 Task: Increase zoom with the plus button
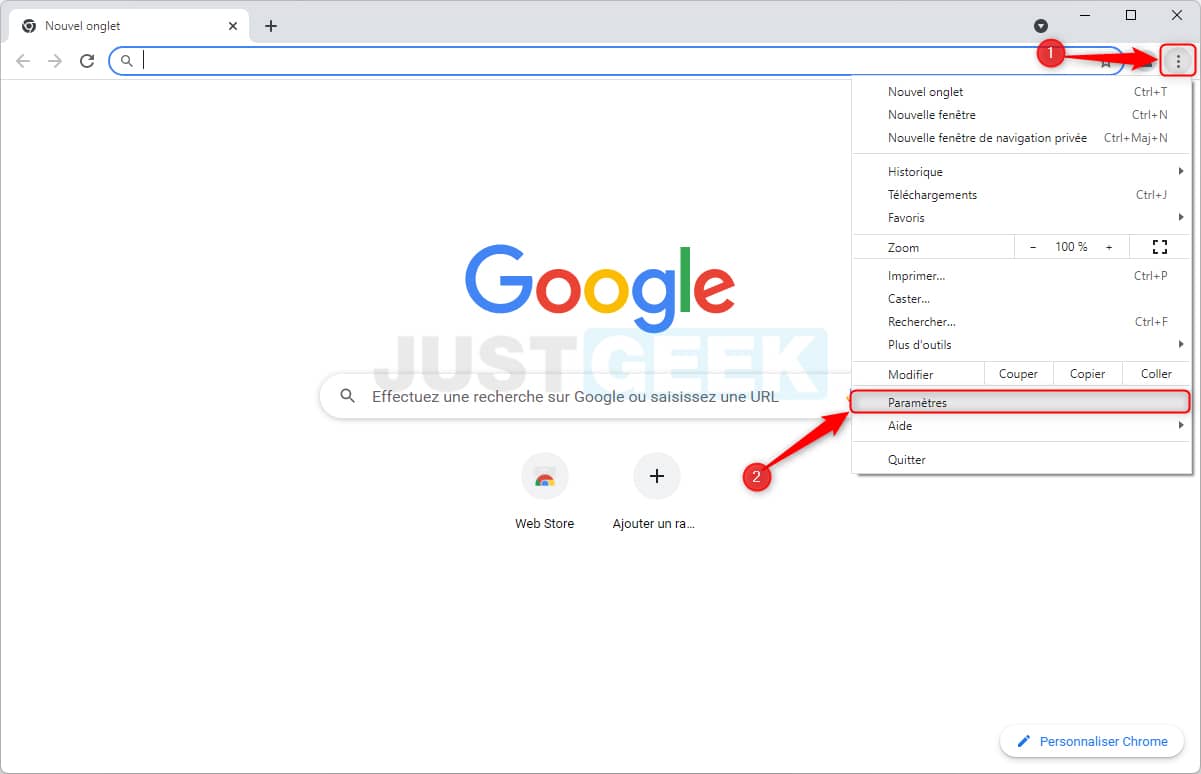pyautogui.click(x=1109, y=247)
